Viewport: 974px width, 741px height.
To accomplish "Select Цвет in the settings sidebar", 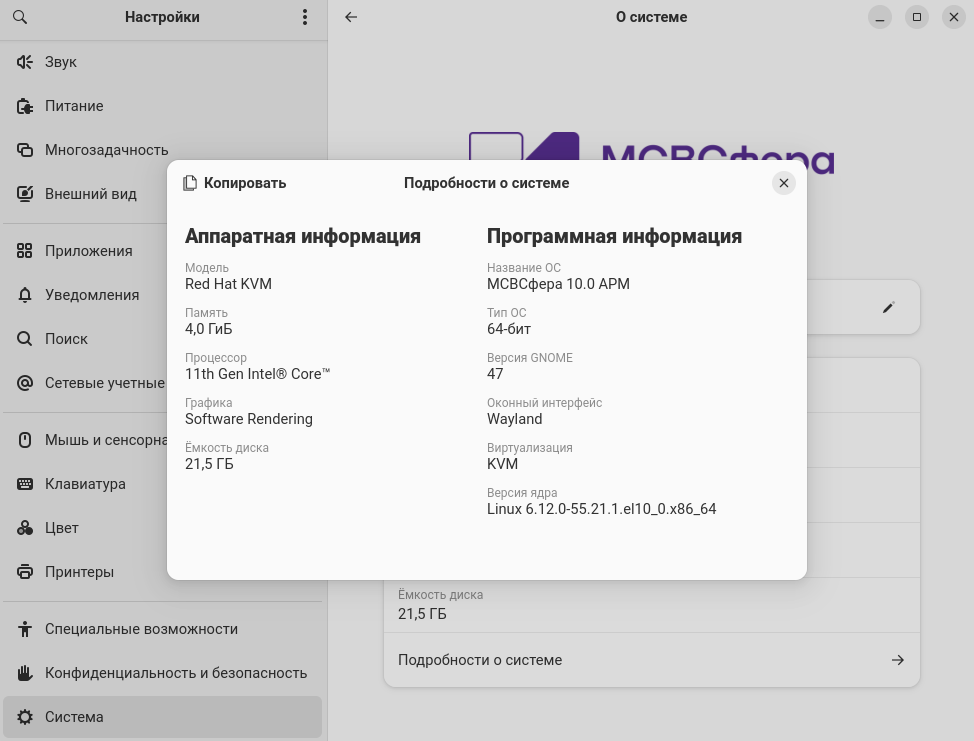I will (x=61, y=528).
